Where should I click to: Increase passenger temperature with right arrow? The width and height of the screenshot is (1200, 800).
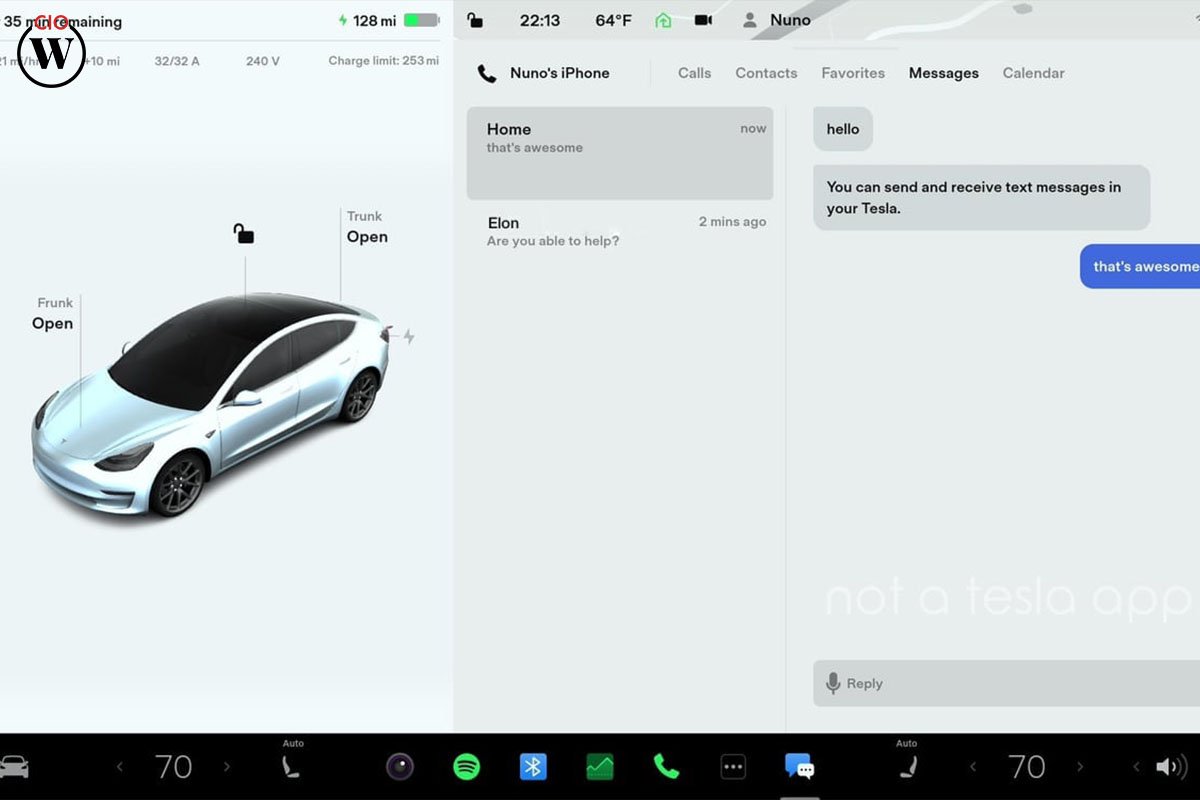pyautogui.click(x=1080, y=767)
